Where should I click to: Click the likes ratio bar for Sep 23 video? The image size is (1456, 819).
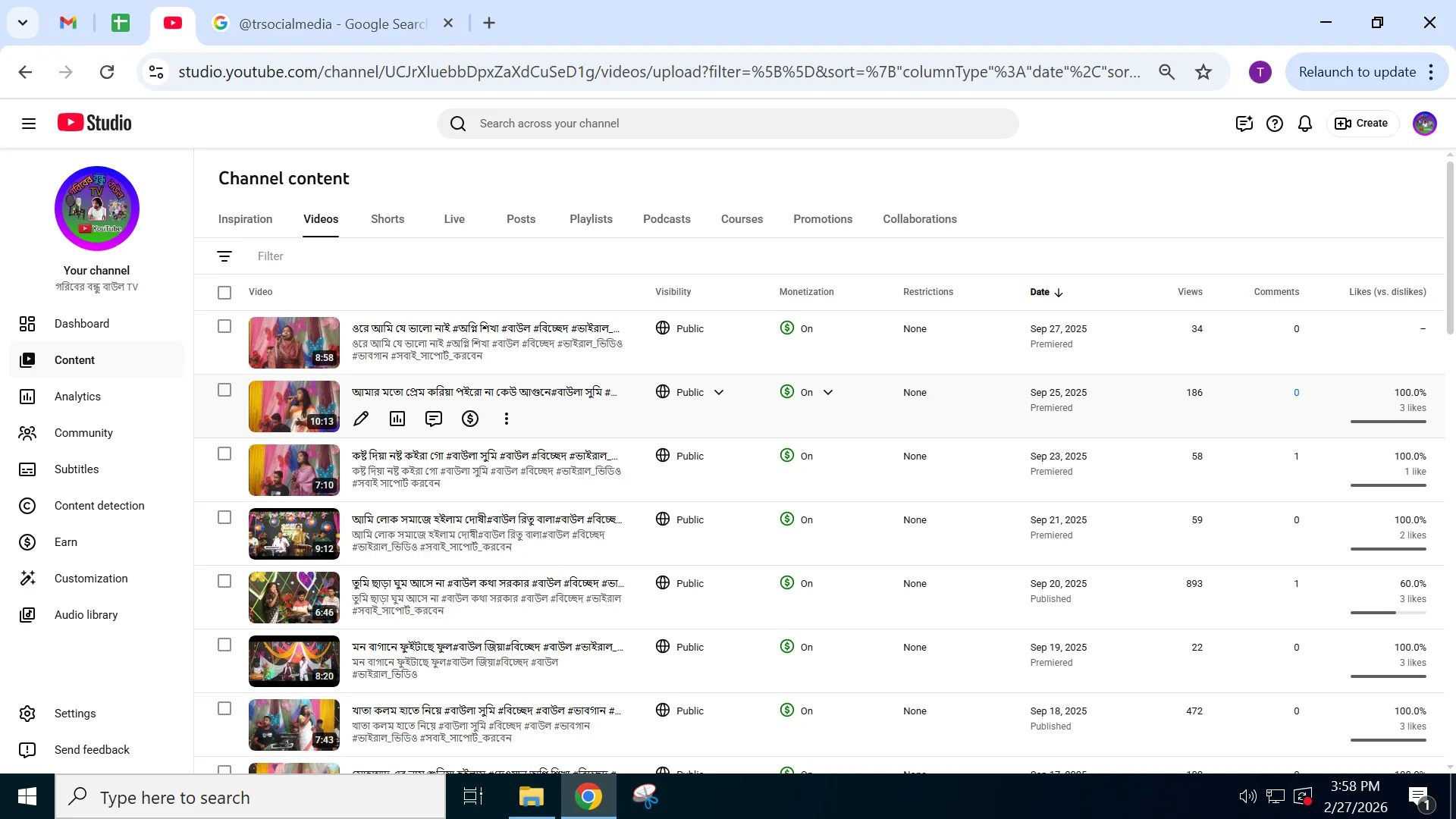point(1388,485)
